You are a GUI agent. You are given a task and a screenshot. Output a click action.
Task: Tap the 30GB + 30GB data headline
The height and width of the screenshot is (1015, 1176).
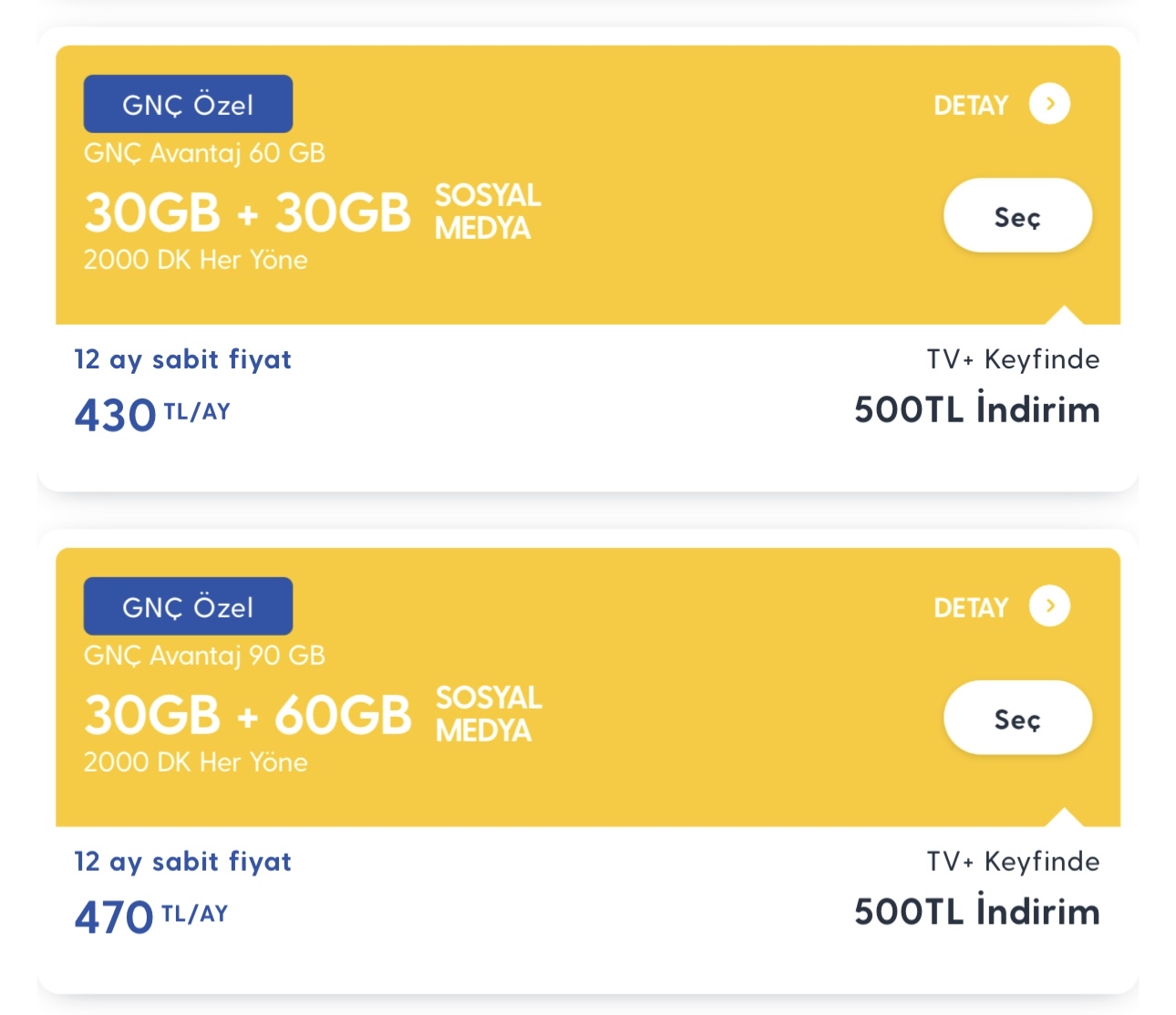tap(247, 212)
